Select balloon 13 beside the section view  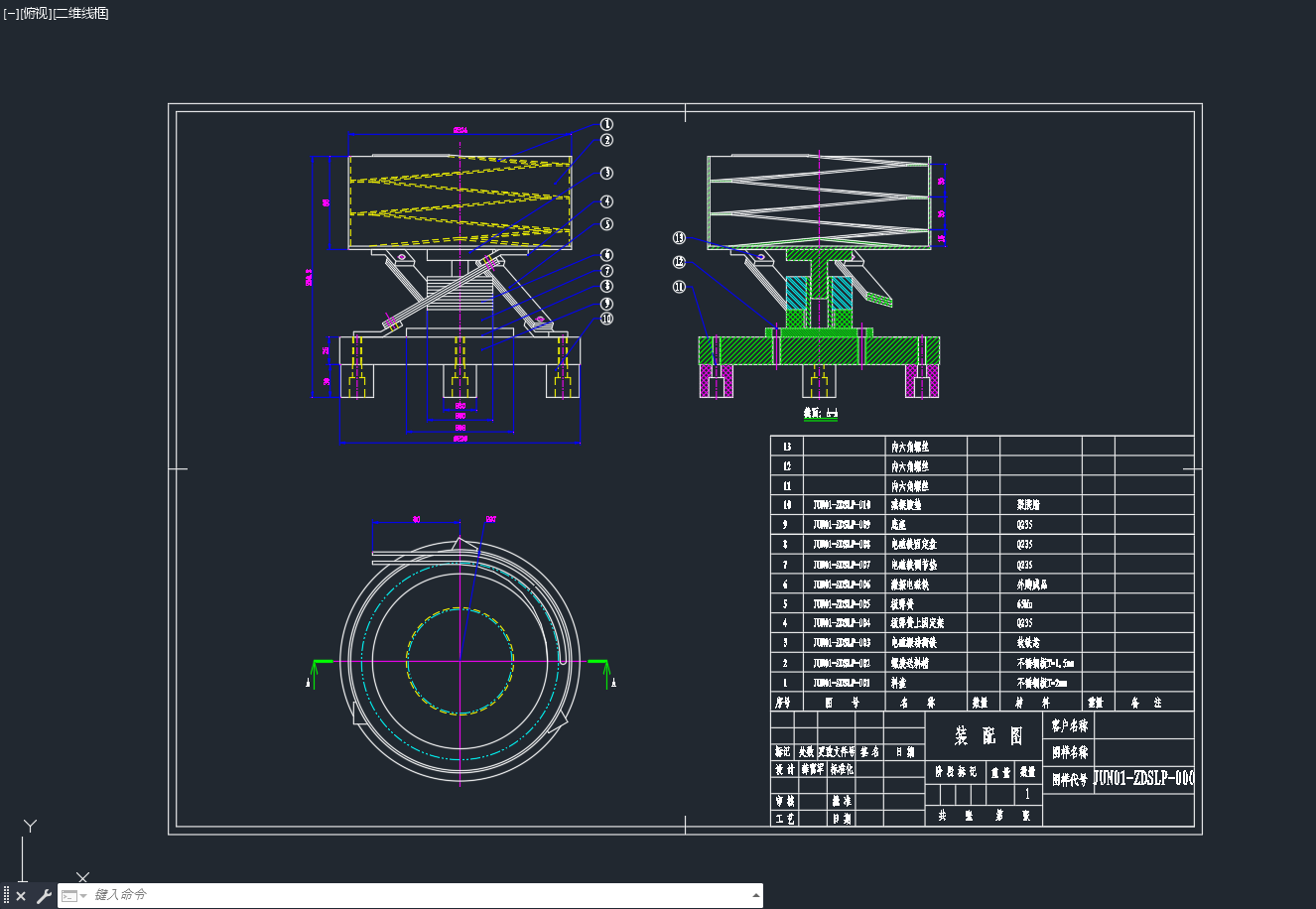679,238
